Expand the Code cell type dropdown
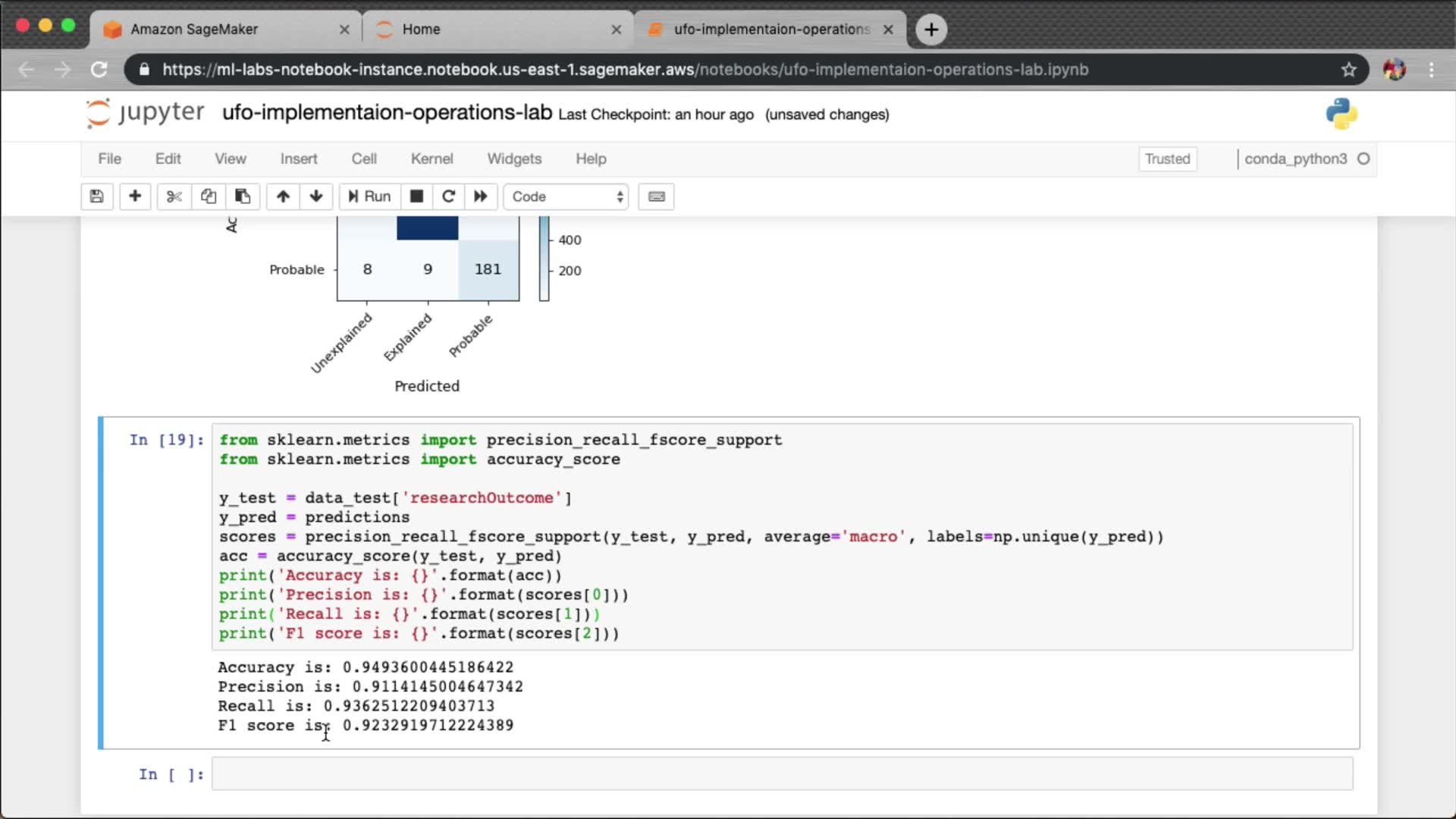 [x=566, y=196]
